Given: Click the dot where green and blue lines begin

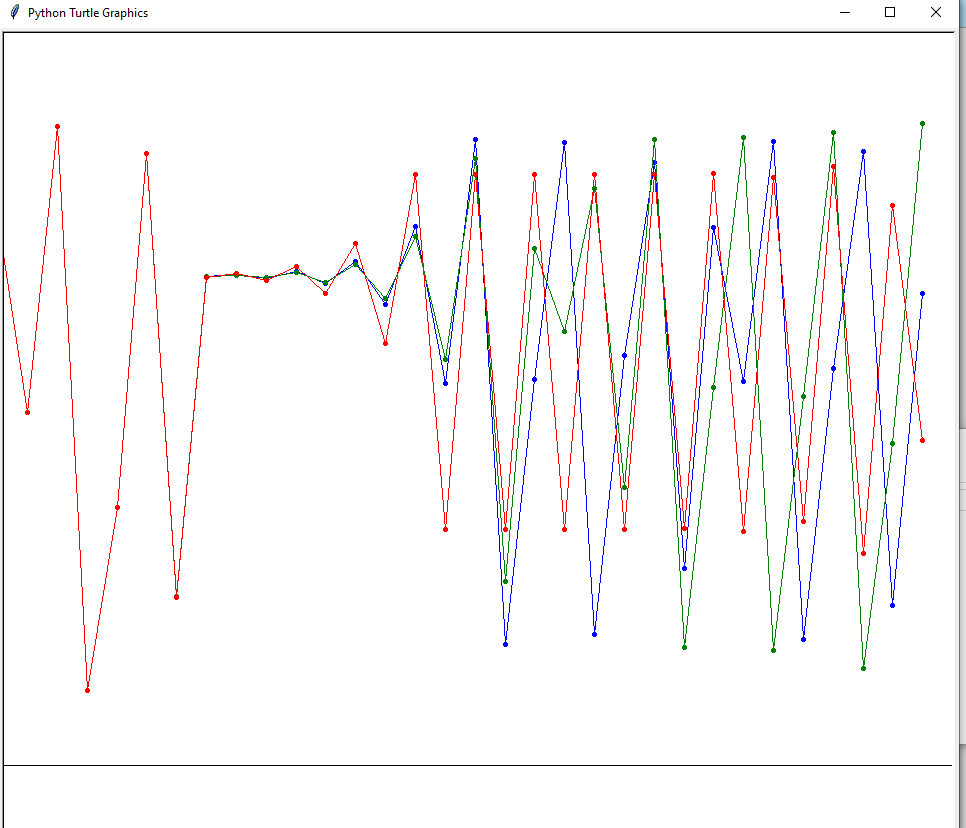Looking at the screenshot, I should click(x=207, y=277).
